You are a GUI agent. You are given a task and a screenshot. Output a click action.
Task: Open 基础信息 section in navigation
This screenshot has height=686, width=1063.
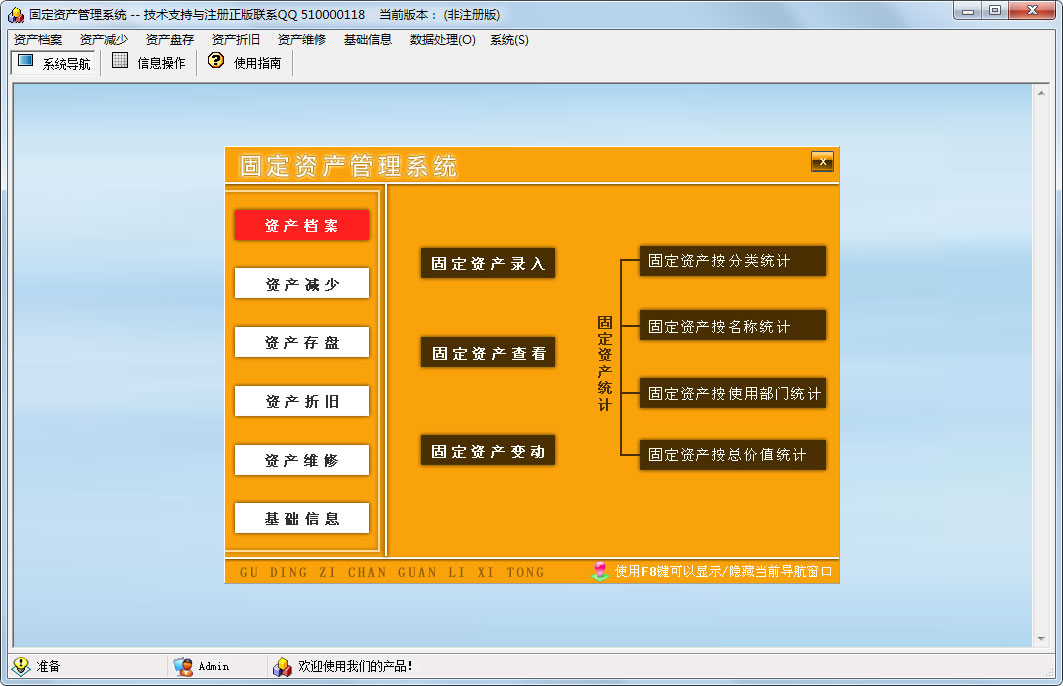point(302,518)
